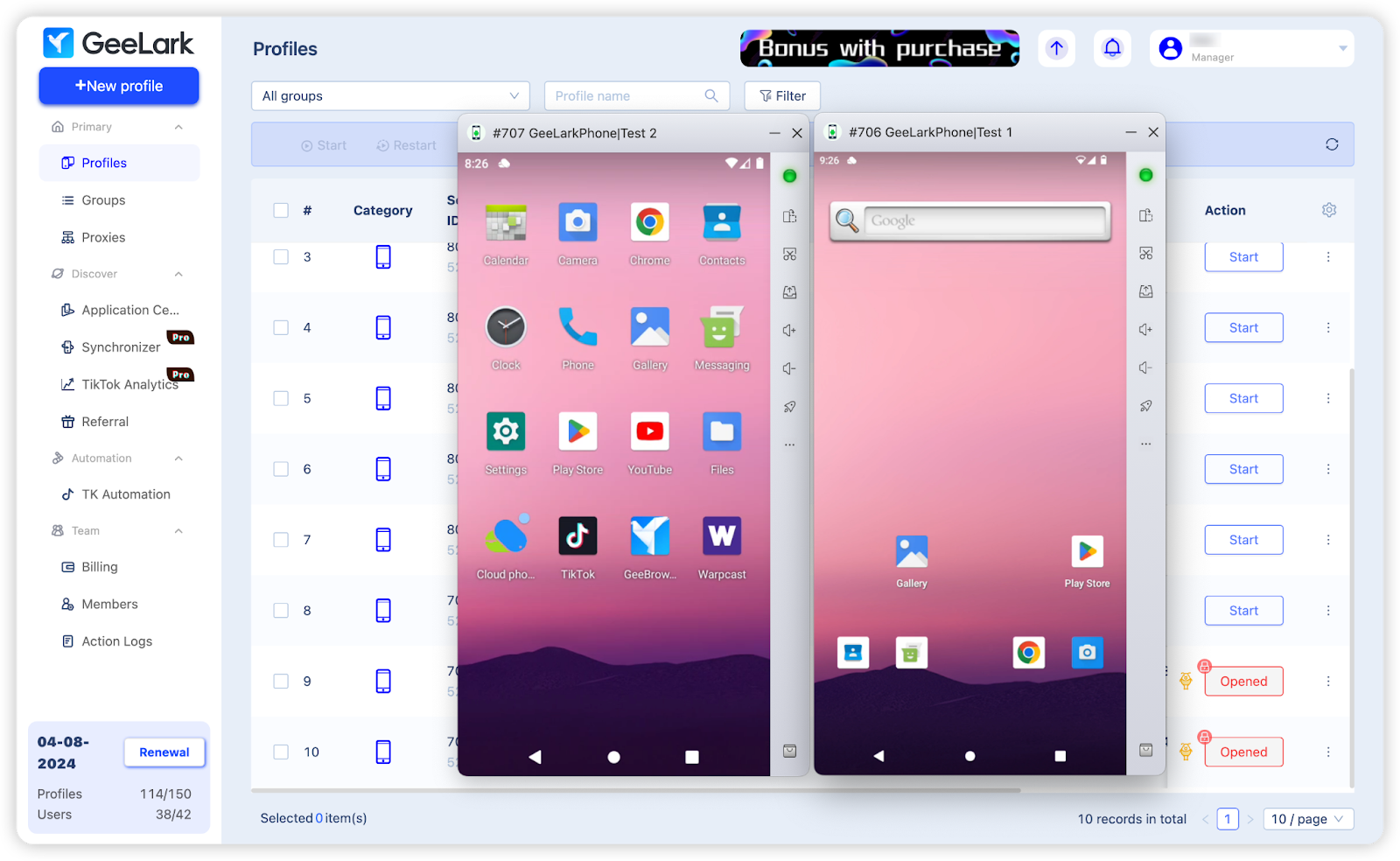Open more menu in #707 phone sidebar
Viewport: 1400px width, 861px height.
pyautogui.click(x=789, y=444)
